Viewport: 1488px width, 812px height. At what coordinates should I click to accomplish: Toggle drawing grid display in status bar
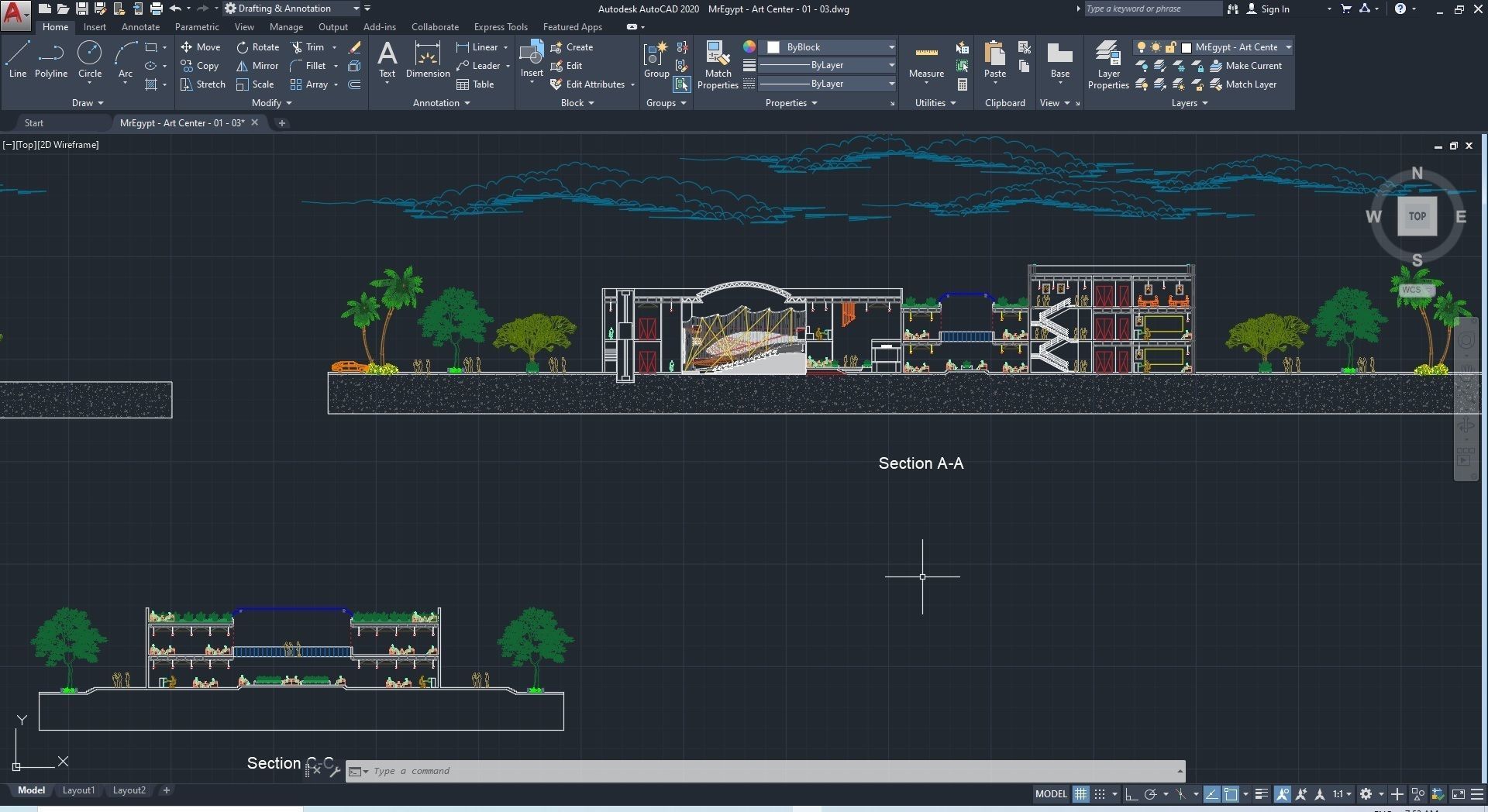click(1080, 794)
